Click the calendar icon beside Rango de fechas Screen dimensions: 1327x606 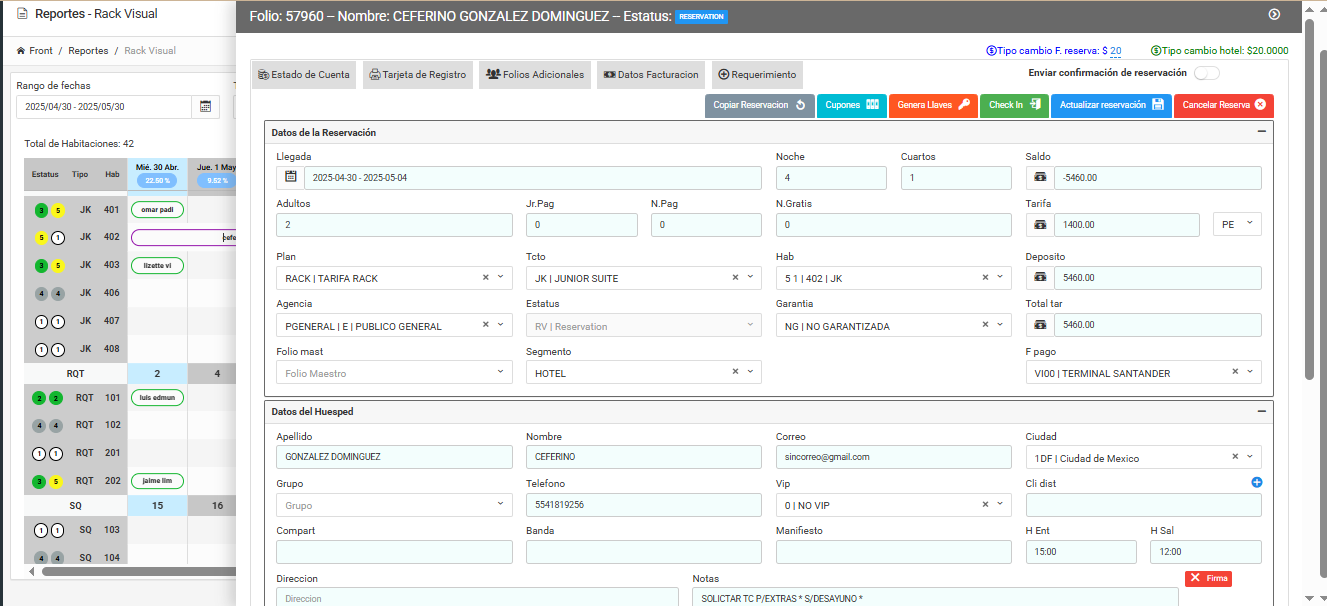(205, 107)
